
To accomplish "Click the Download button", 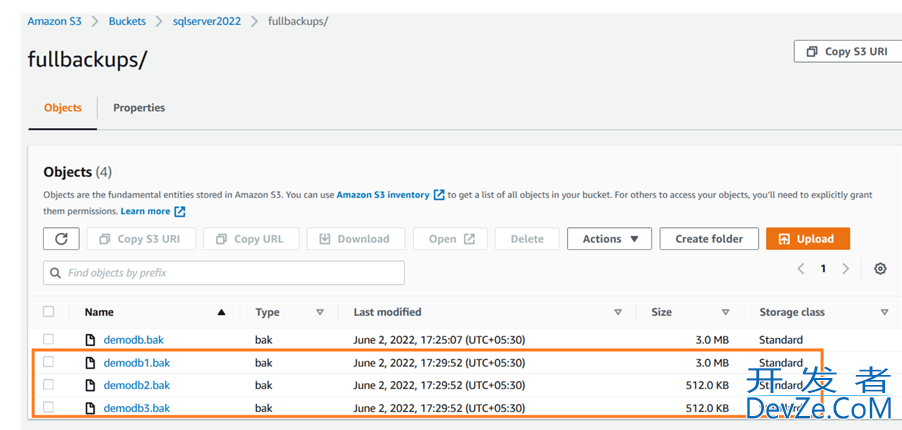I will coord(356,238).
